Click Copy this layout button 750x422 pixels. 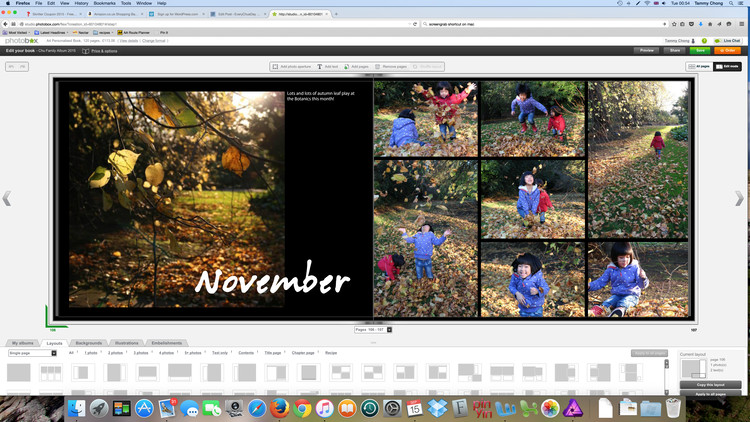click(x=710, y=385)
